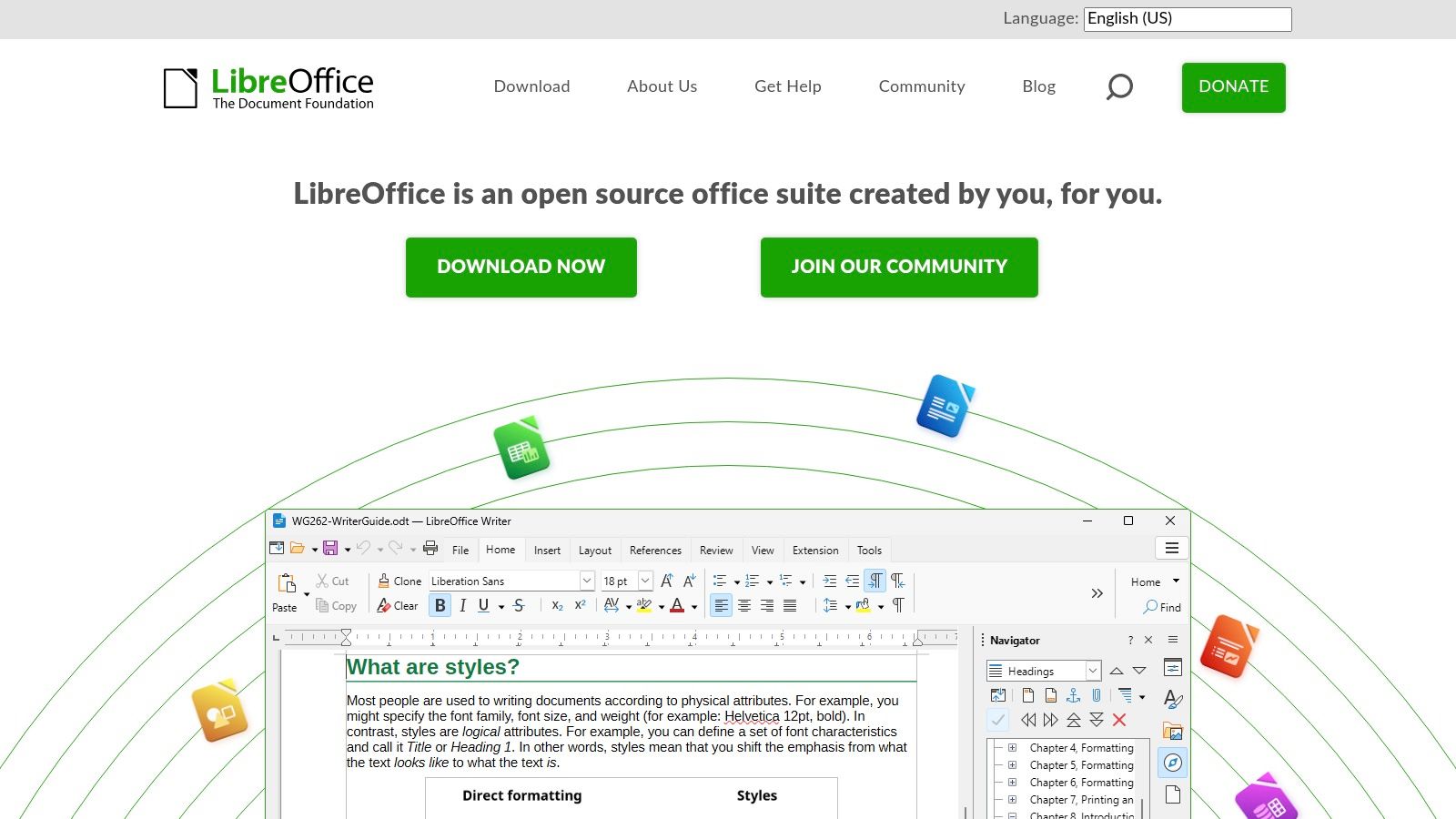The height and width of the screenshot is (819, 1456).
Task: Toggle the Align Left paragraph button
Action: (x=722, y=605)
